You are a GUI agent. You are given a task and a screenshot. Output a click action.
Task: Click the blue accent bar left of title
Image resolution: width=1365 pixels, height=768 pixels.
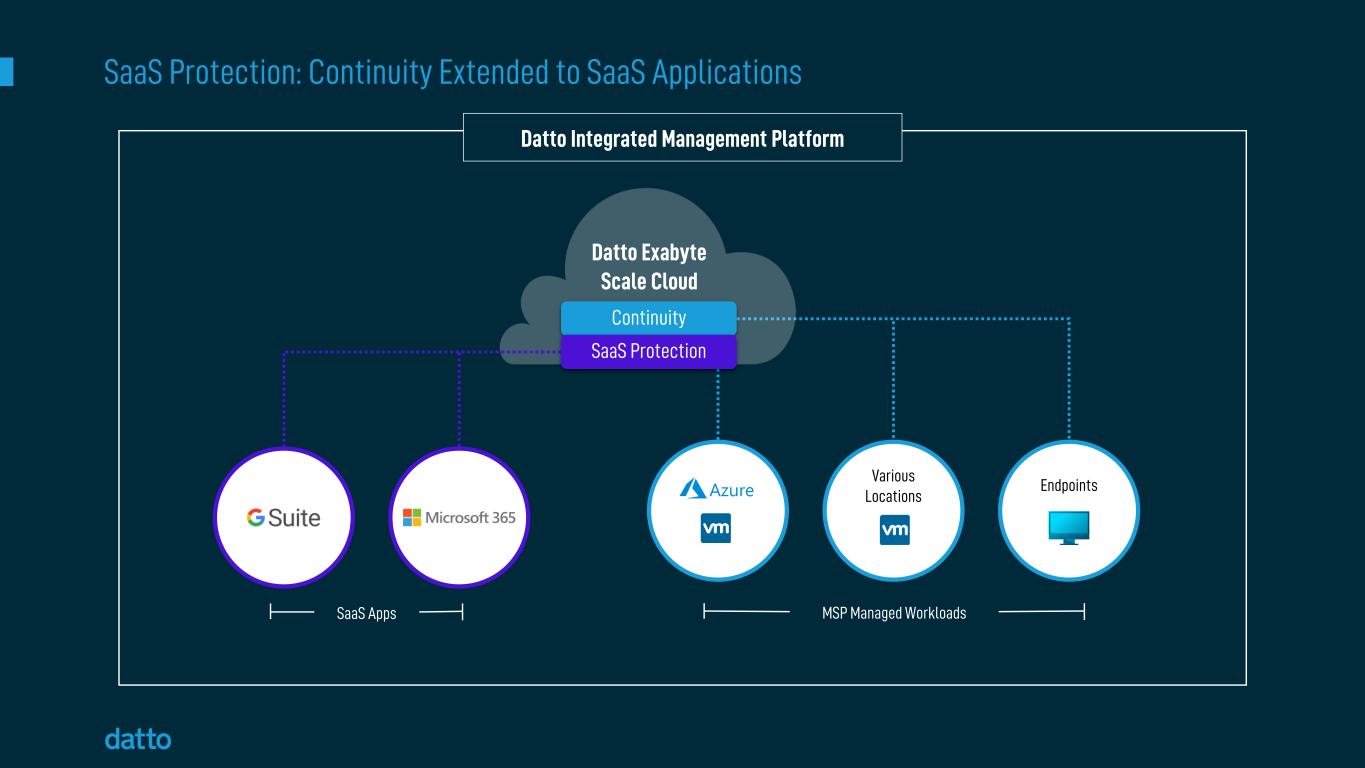tap(7, 72)
